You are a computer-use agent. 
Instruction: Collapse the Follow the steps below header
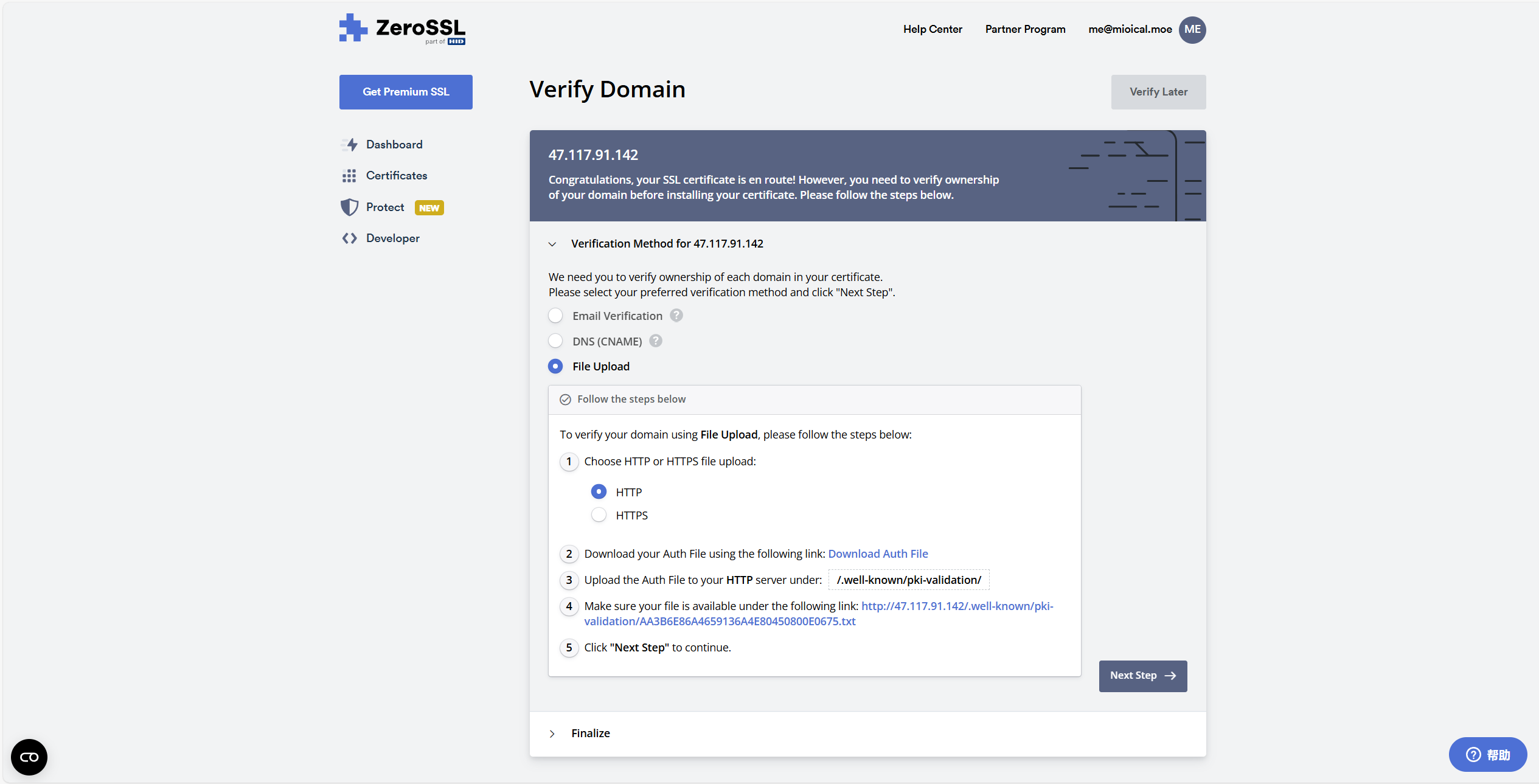coord(631,400)
